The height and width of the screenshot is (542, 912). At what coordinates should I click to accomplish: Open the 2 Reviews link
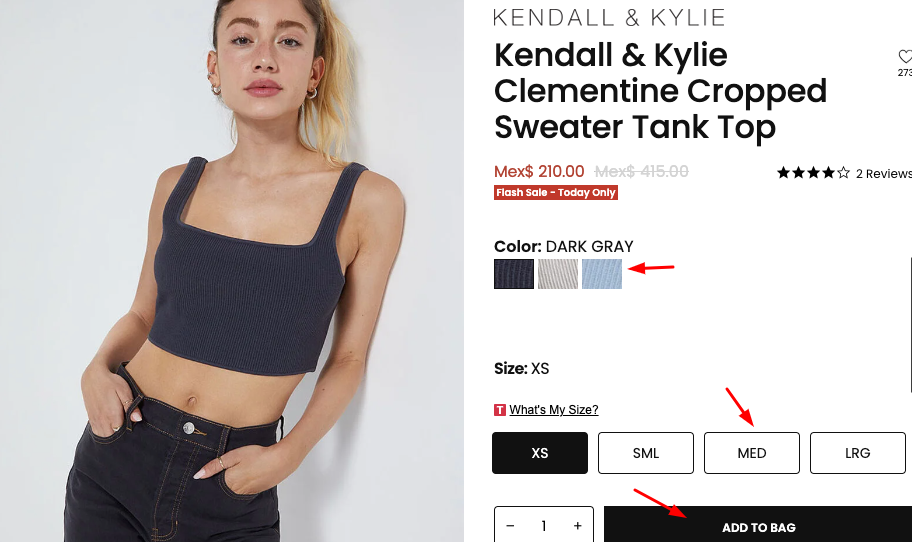point(884,173)
